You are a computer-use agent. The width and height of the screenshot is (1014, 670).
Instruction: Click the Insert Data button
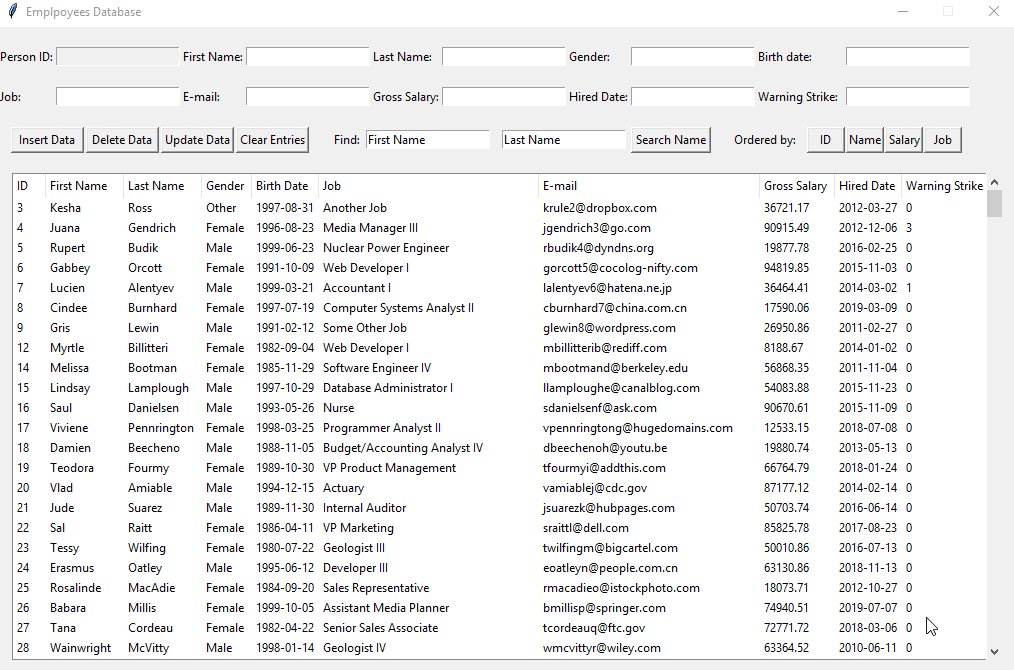tap(46, 140)
